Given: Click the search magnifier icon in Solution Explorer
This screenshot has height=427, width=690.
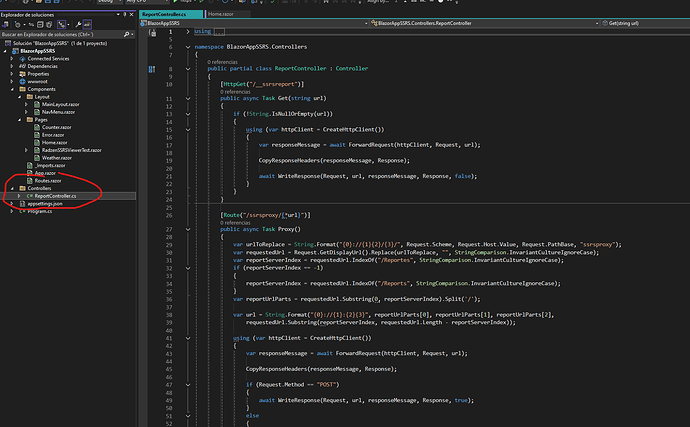Looking at the screenshot, I should [x=126, y=34].
